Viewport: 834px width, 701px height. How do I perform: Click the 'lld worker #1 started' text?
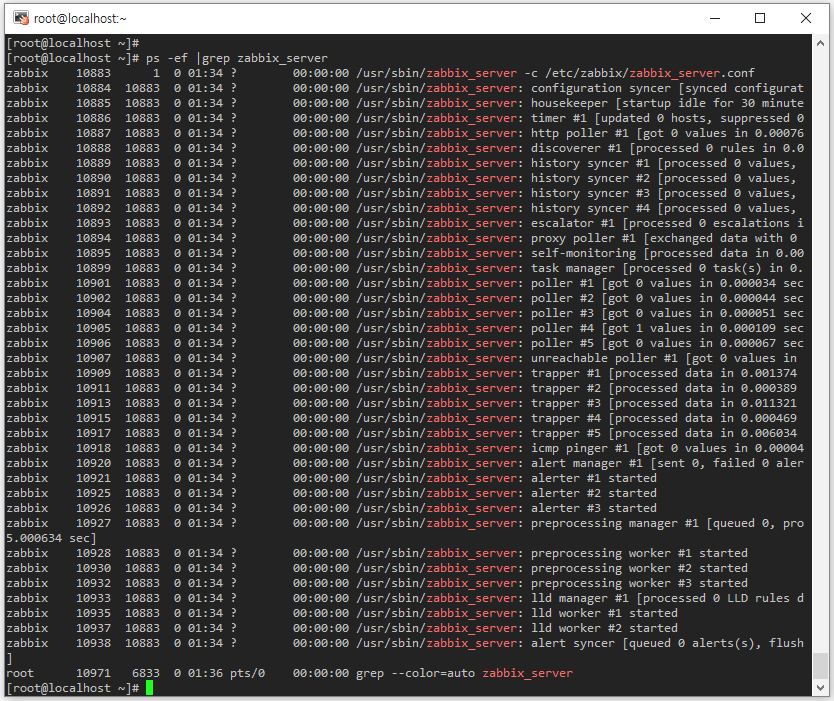[x=604, y=613]
